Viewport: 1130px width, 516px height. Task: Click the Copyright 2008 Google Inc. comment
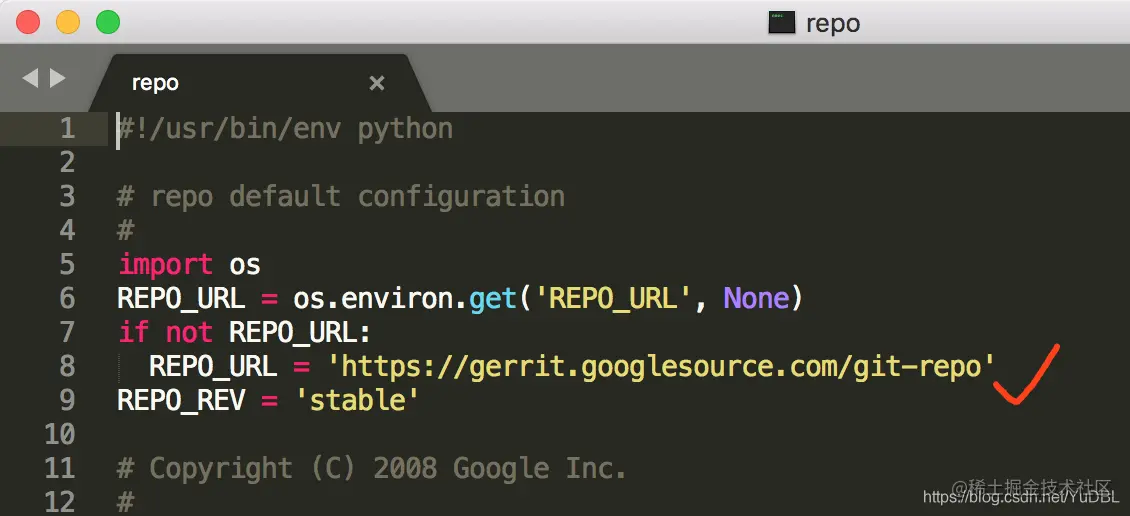coord(372,468)
